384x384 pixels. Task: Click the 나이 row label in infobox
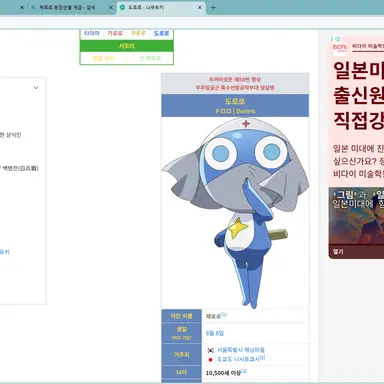(x=181, y=372)
